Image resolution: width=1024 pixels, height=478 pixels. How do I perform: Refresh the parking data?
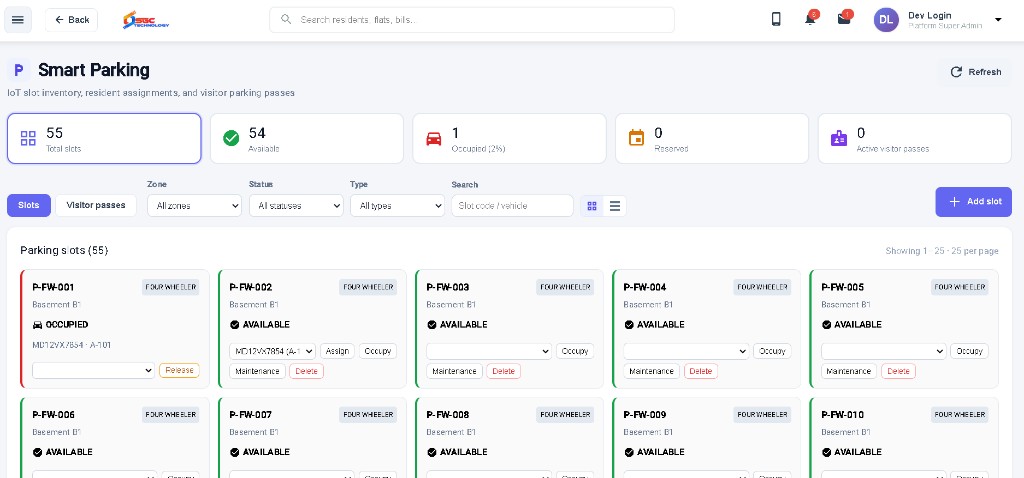(975, 72)
